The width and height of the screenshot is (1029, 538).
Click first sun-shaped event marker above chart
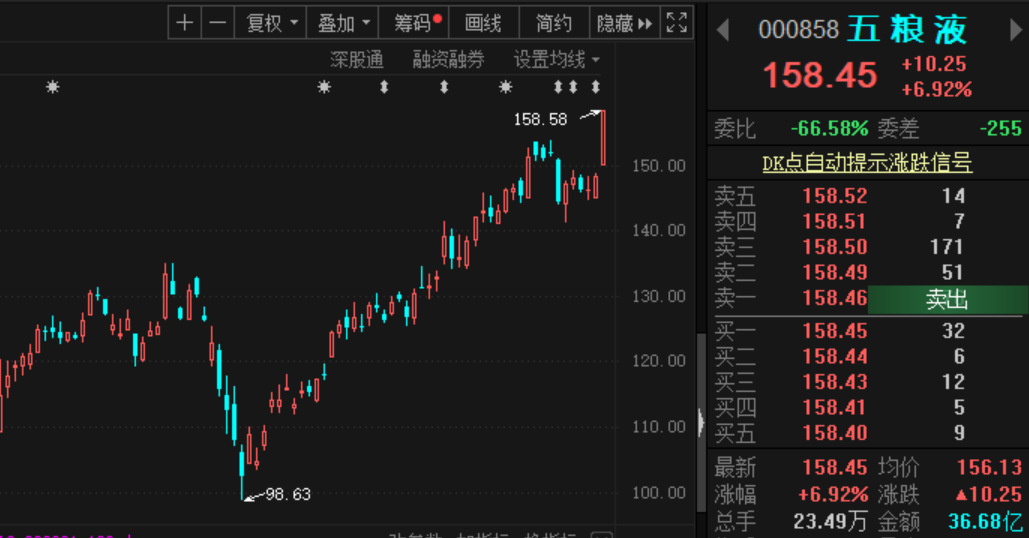click(53, 87)
